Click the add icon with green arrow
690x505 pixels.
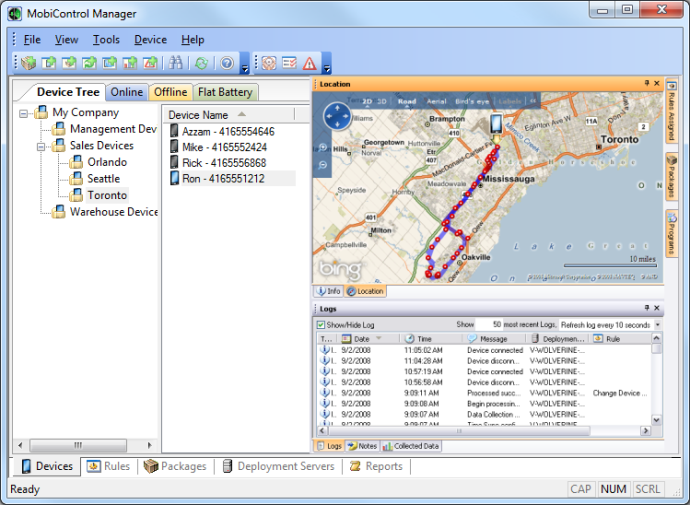(x=89, y=63)
